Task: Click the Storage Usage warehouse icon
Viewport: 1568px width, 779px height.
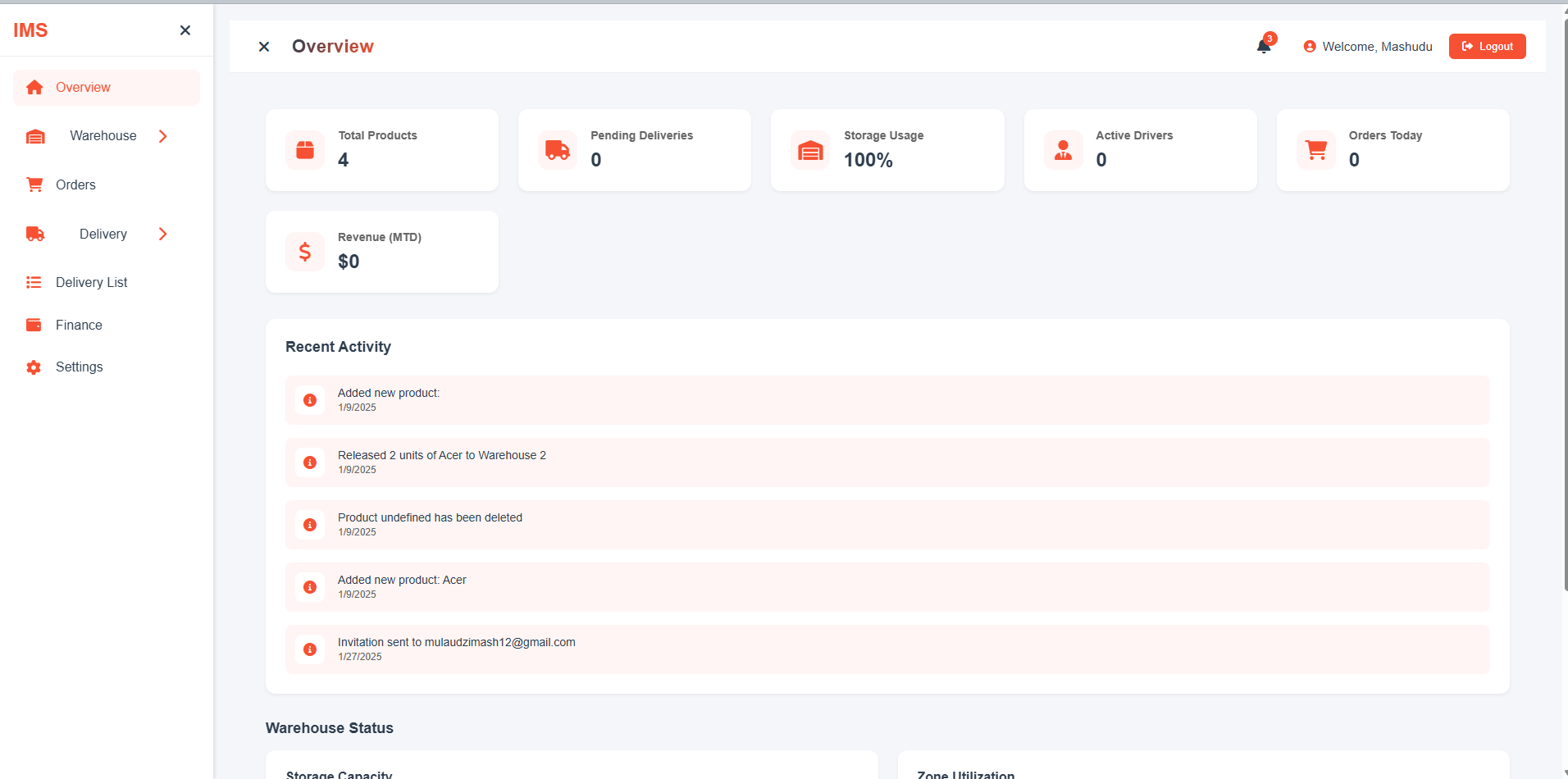Action: coord(810,150)
